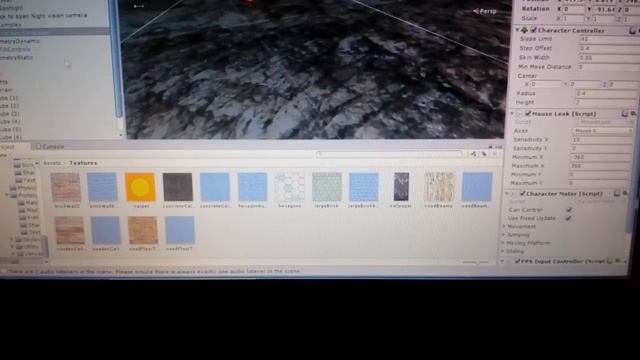Open the Axes dropdown showing Mouse X

coord(602,131)
